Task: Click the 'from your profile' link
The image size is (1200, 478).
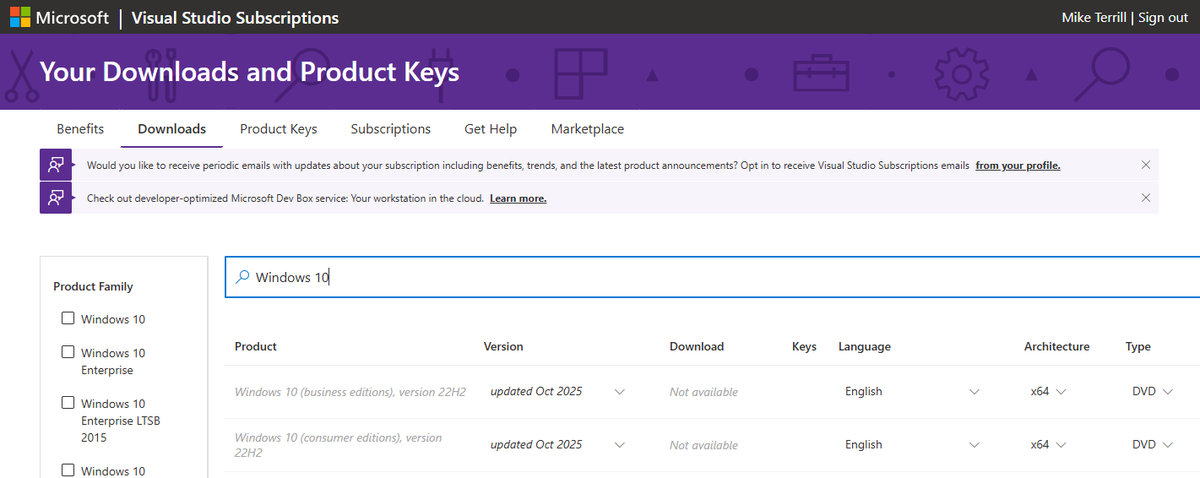Action: point(1018,165)
